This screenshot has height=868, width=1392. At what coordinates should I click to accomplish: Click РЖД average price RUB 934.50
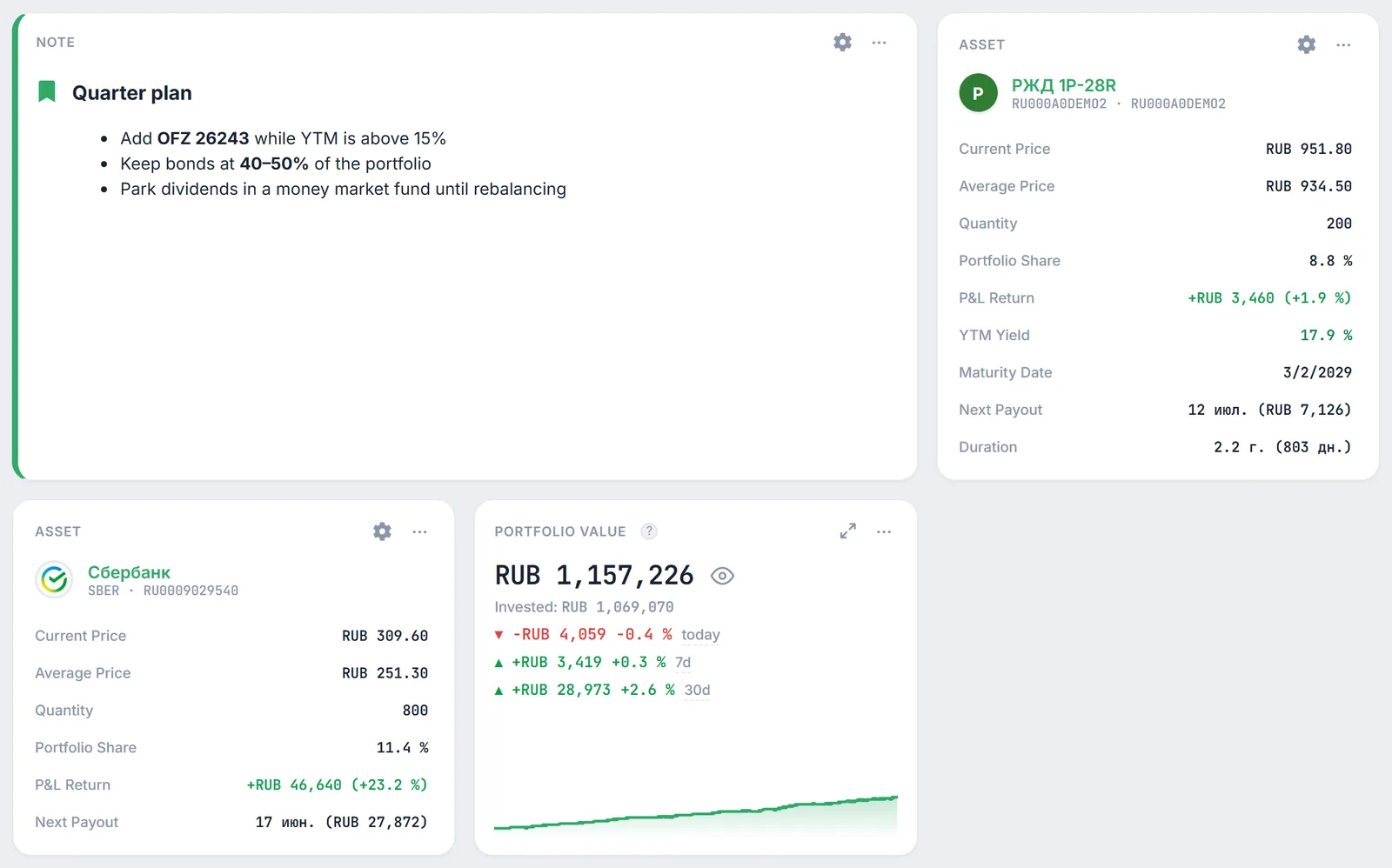tap(1308, 186)
